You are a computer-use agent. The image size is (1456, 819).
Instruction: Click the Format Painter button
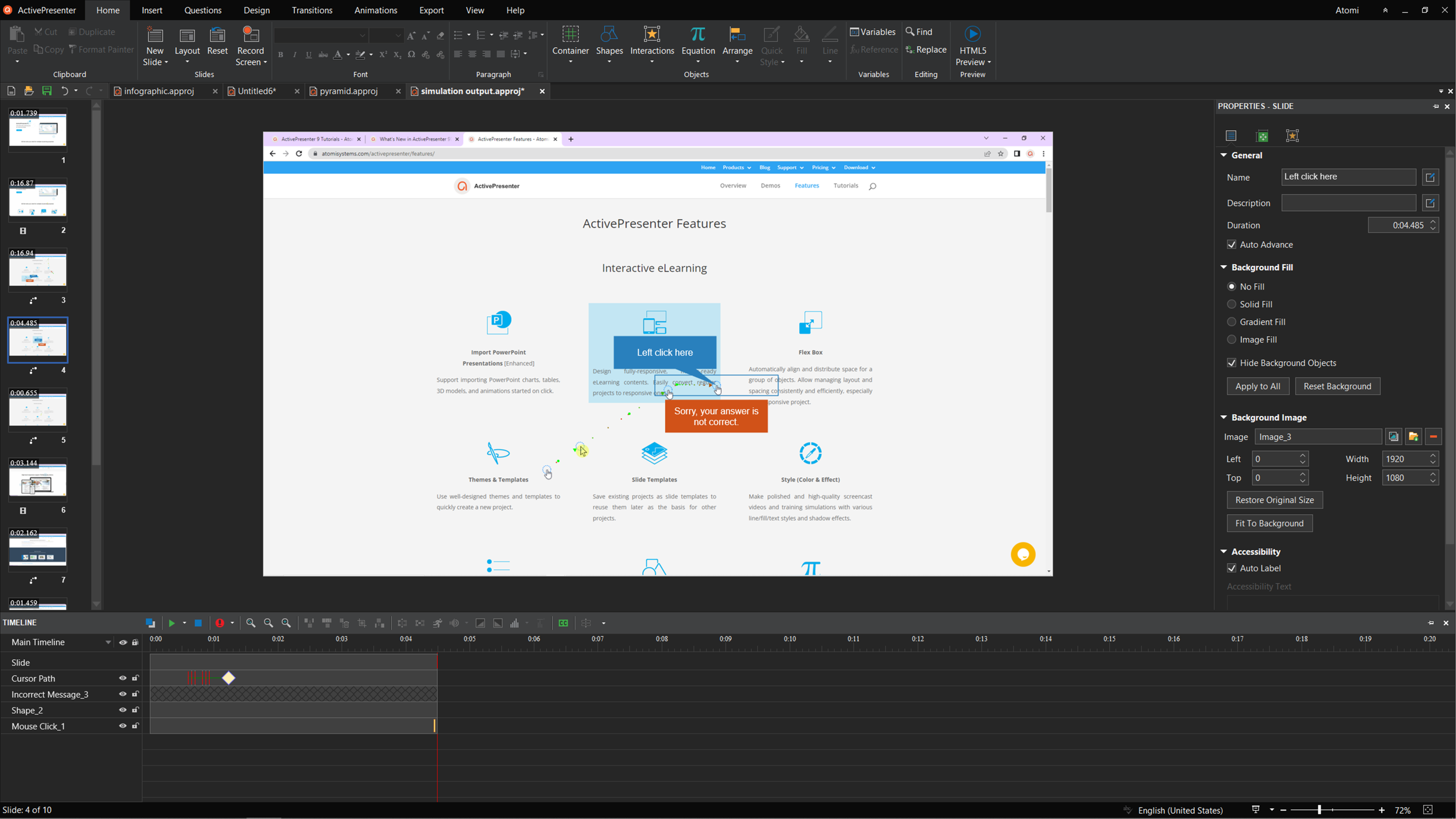click(x=101, y=49)
